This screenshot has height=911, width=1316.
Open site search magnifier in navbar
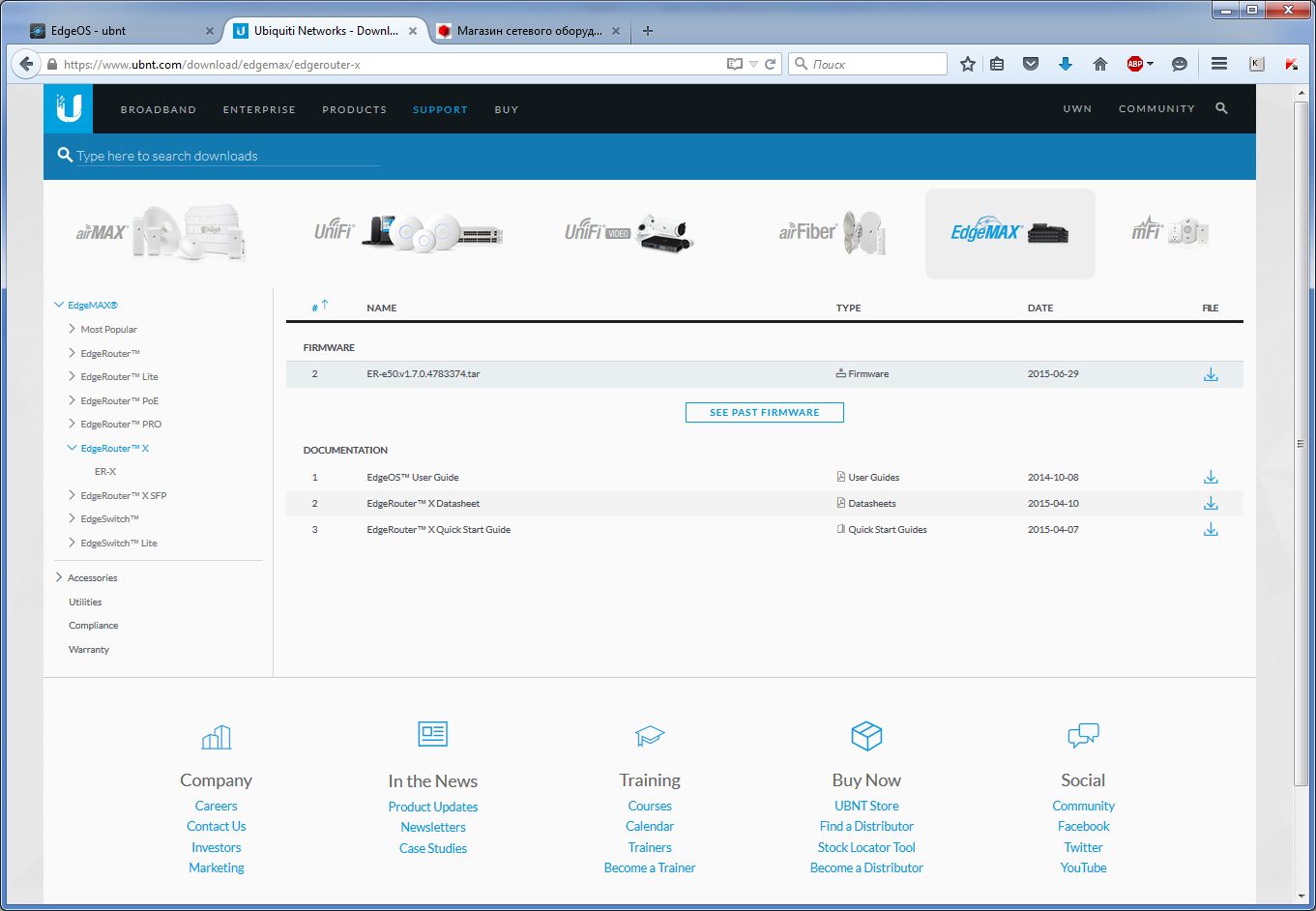1221,108
